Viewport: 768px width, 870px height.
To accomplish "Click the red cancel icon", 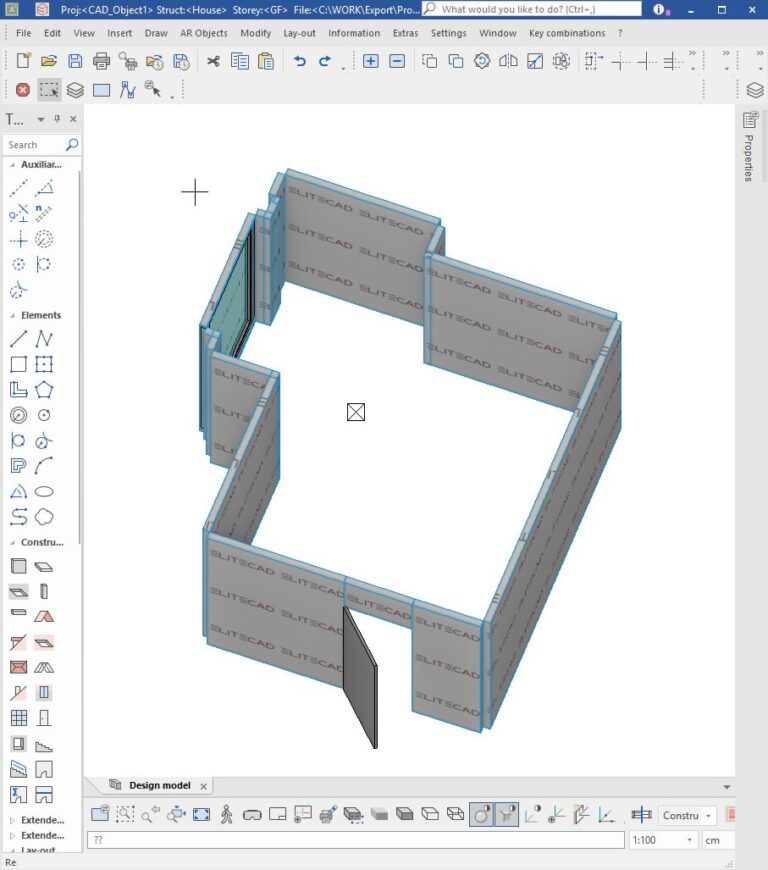I will click(x=23, y=89).
